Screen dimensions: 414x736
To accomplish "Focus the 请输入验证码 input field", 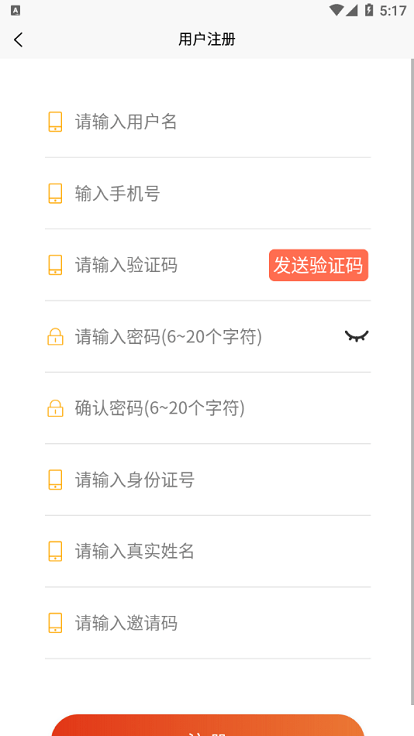I will tap(170, 265).
